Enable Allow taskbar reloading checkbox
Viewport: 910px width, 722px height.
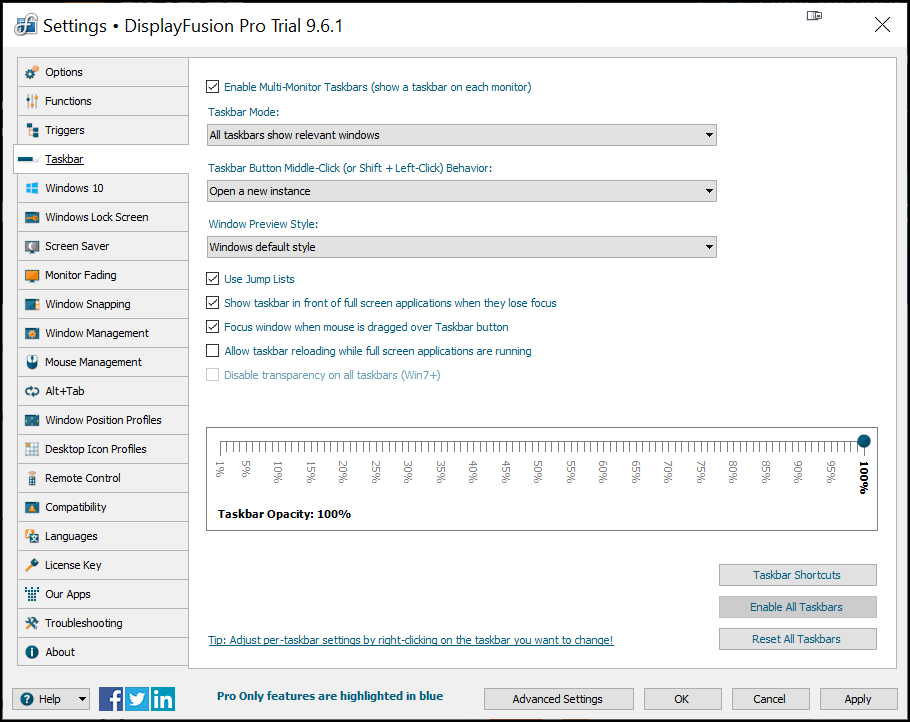(212, 351)
